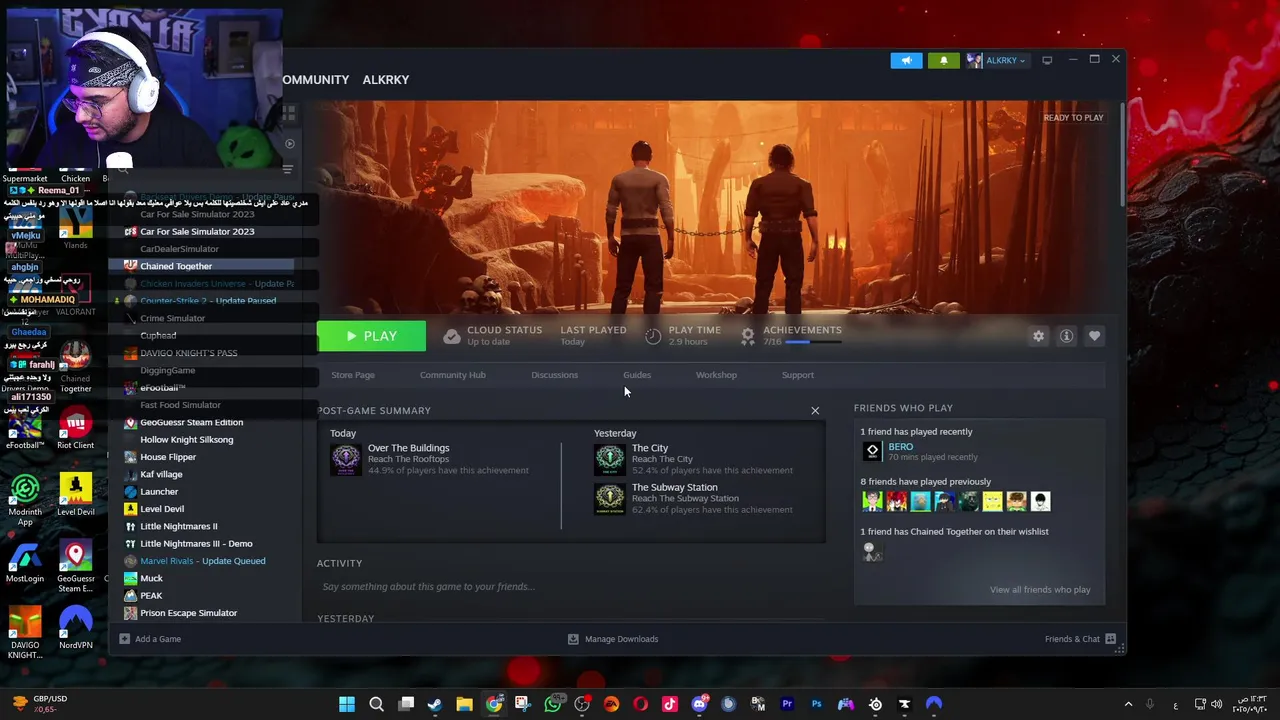Open Steam from the taskbar
This screenshot has height=720, width=1280.
click(x=435, y=704)
